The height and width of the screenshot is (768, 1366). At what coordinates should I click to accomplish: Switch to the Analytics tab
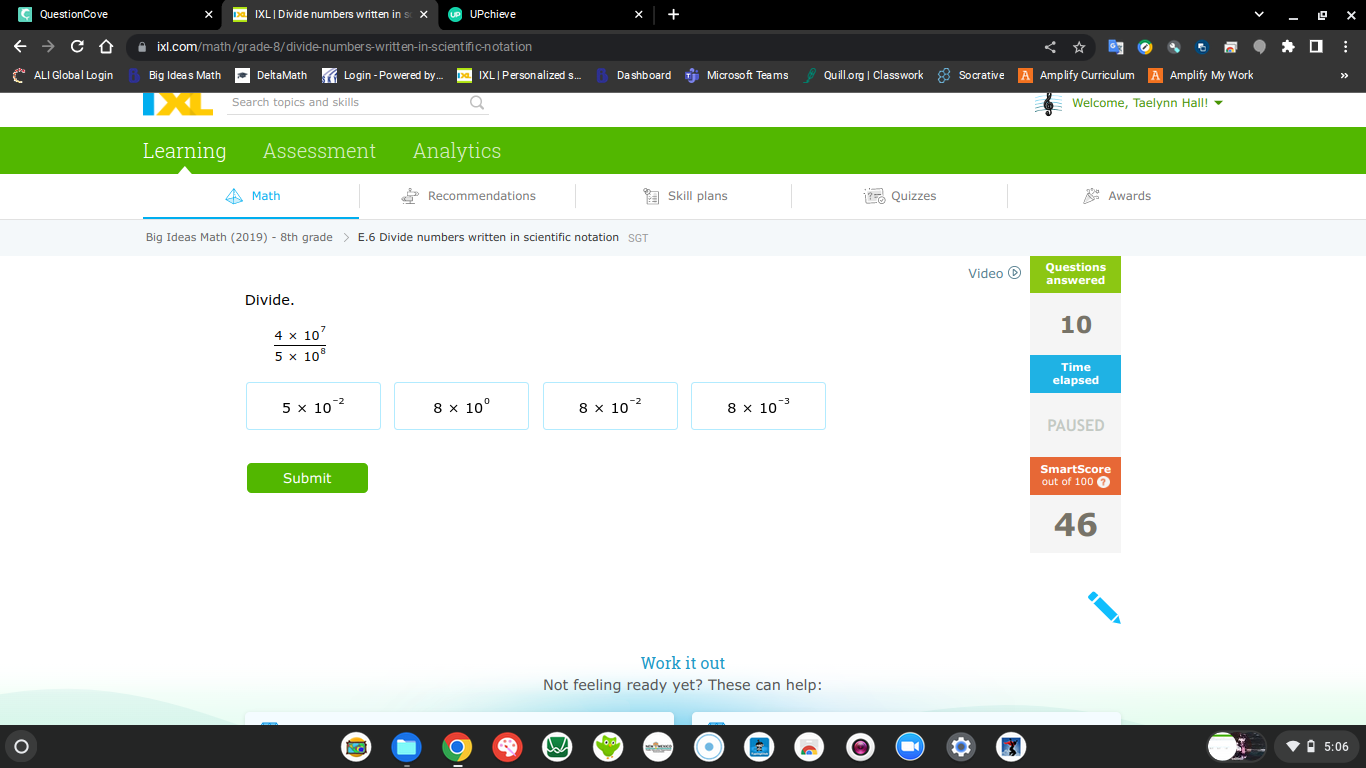pyautogui.click(x=457, y=151)
